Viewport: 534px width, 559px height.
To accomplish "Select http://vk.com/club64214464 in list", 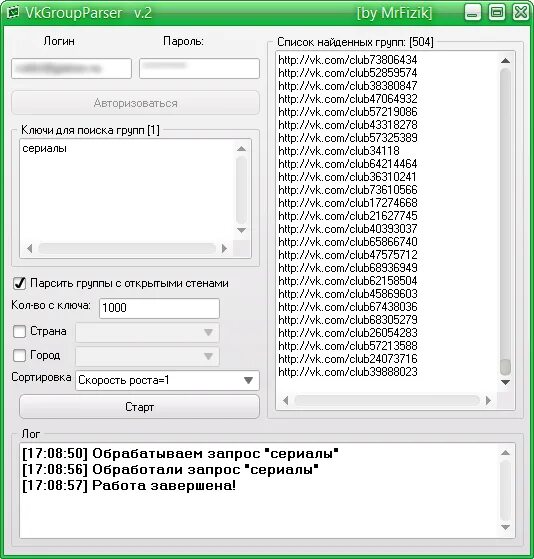I will pyautogui.click(x=348, y=164).
